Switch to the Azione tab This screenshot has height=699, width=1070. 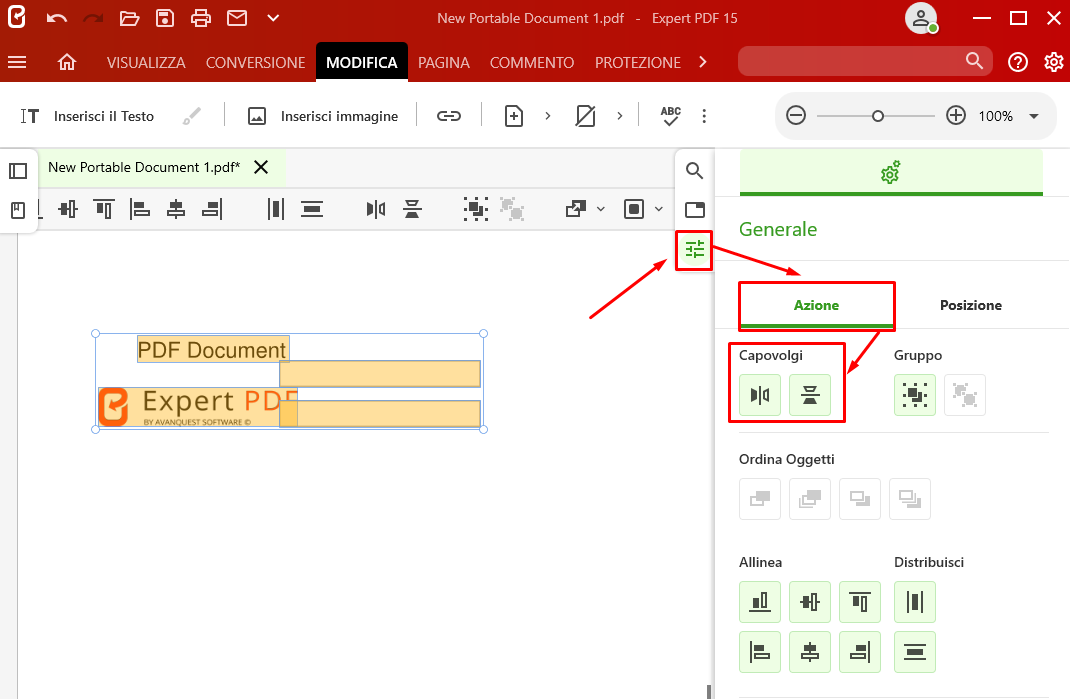(816, 305)
